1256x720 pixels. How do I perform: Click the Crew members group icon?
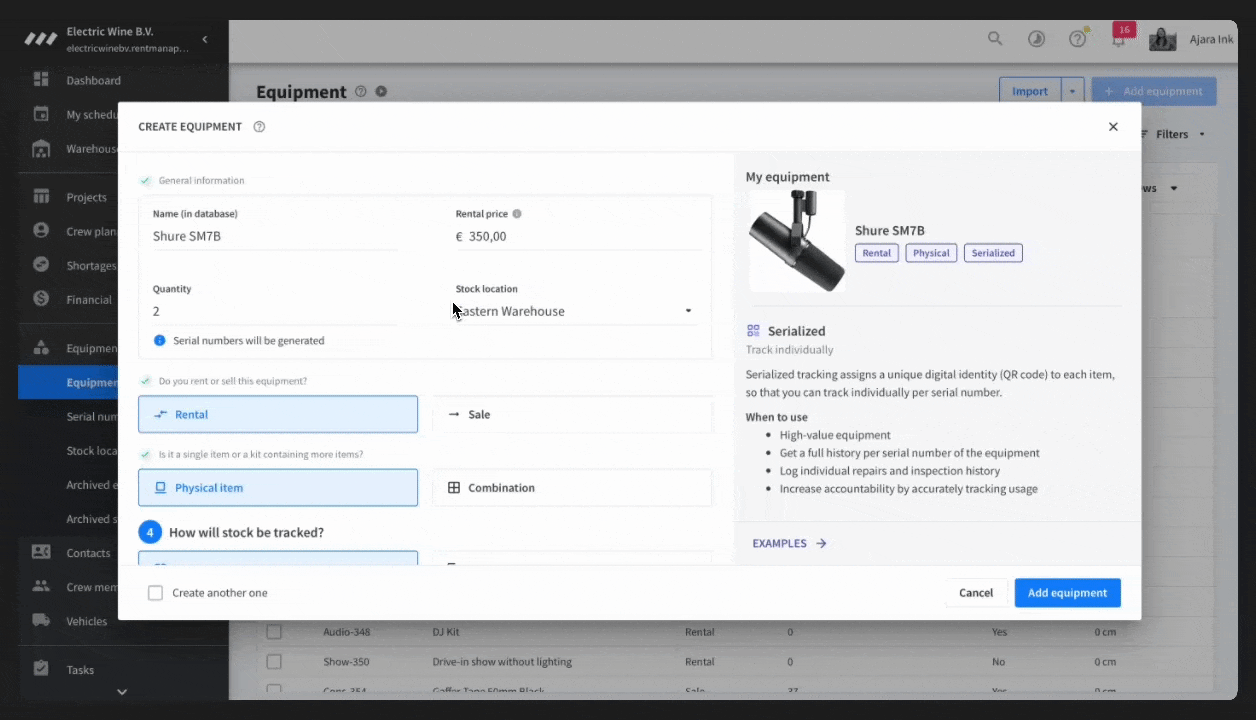tap(41, 586)
